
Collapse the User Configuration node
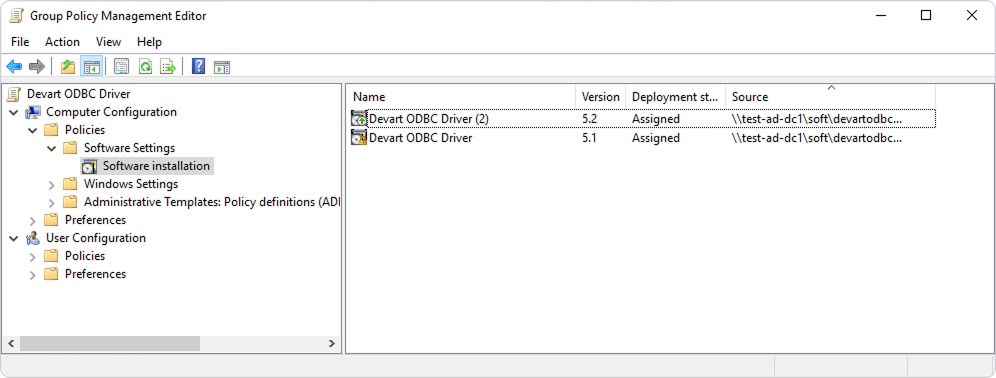(x=14, y=238)
